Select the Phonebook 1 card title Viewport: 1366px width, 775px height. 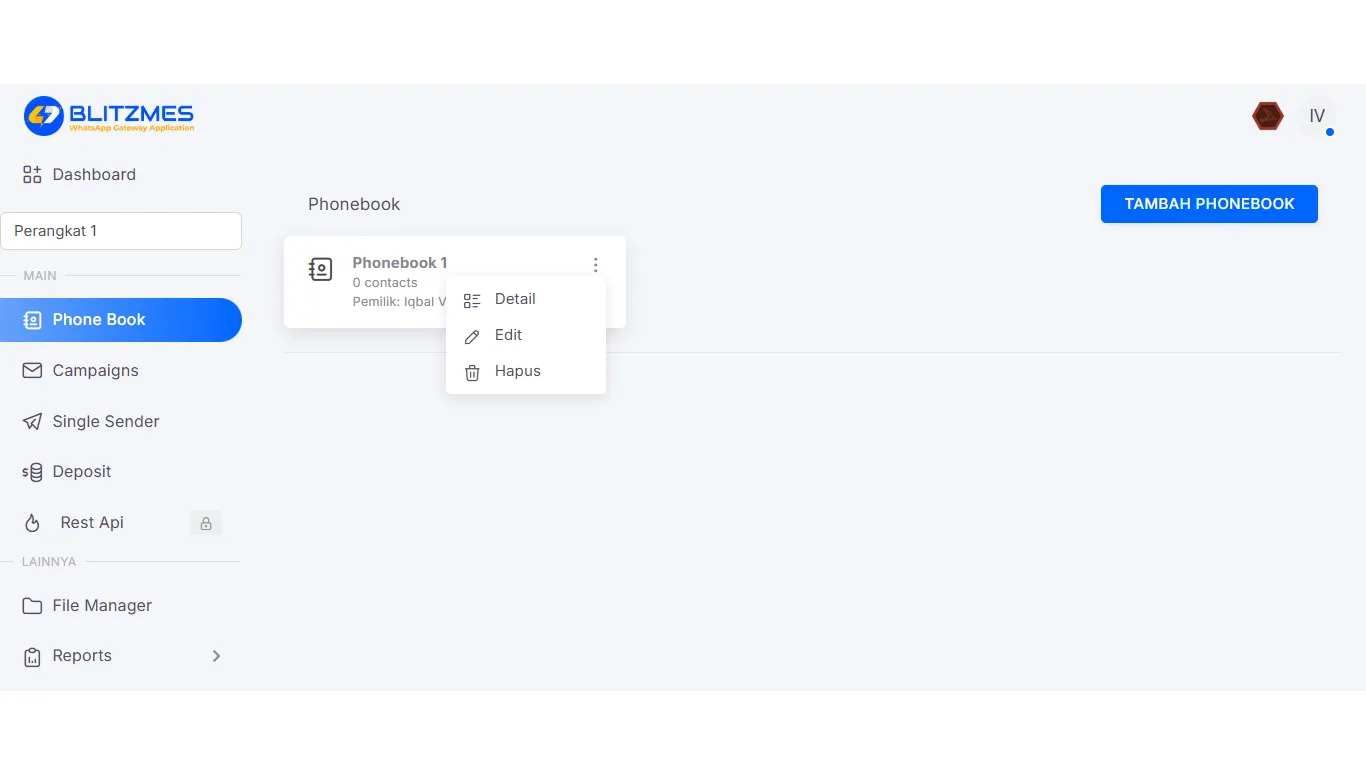pyautogui.click(x=400, y=263)
